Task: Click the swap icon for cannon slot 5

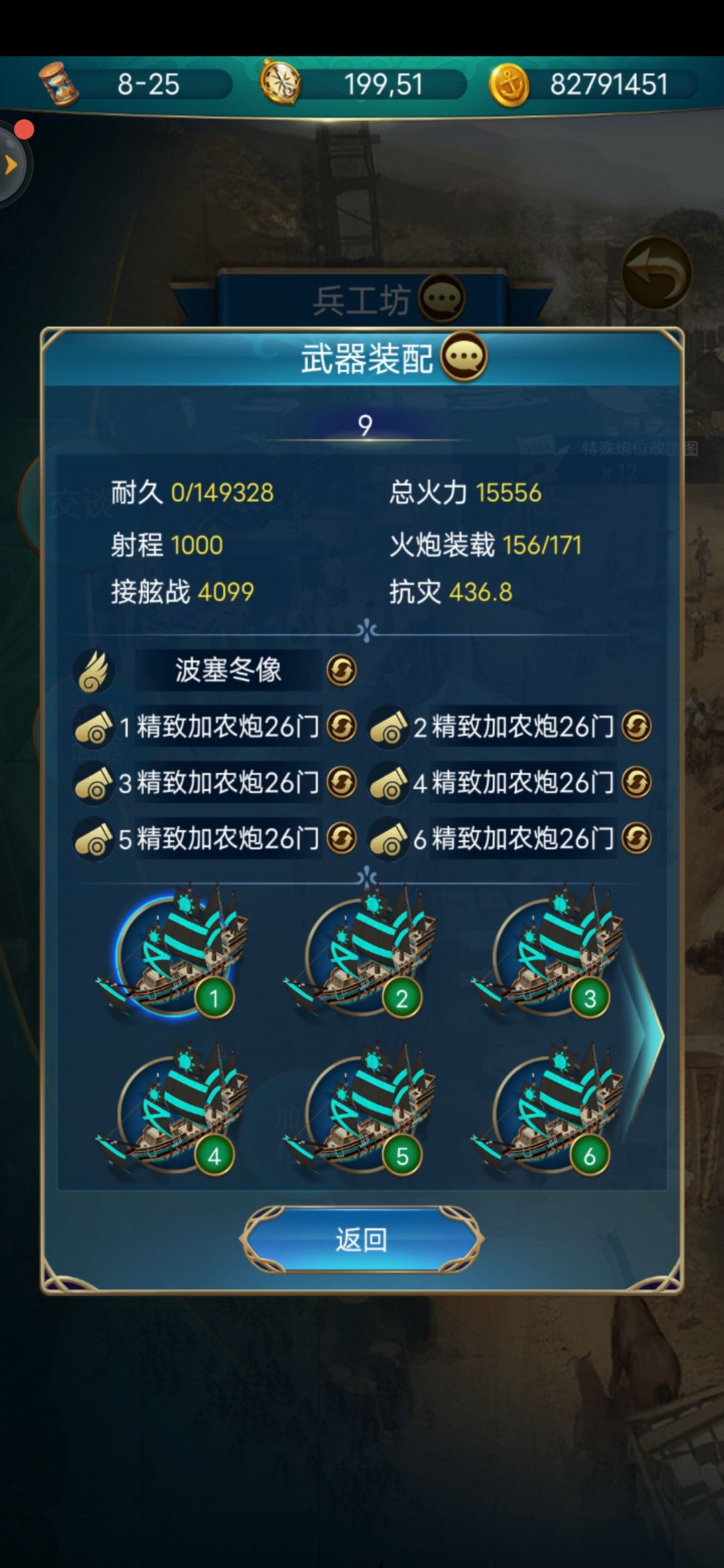Action: pos(341,838)
